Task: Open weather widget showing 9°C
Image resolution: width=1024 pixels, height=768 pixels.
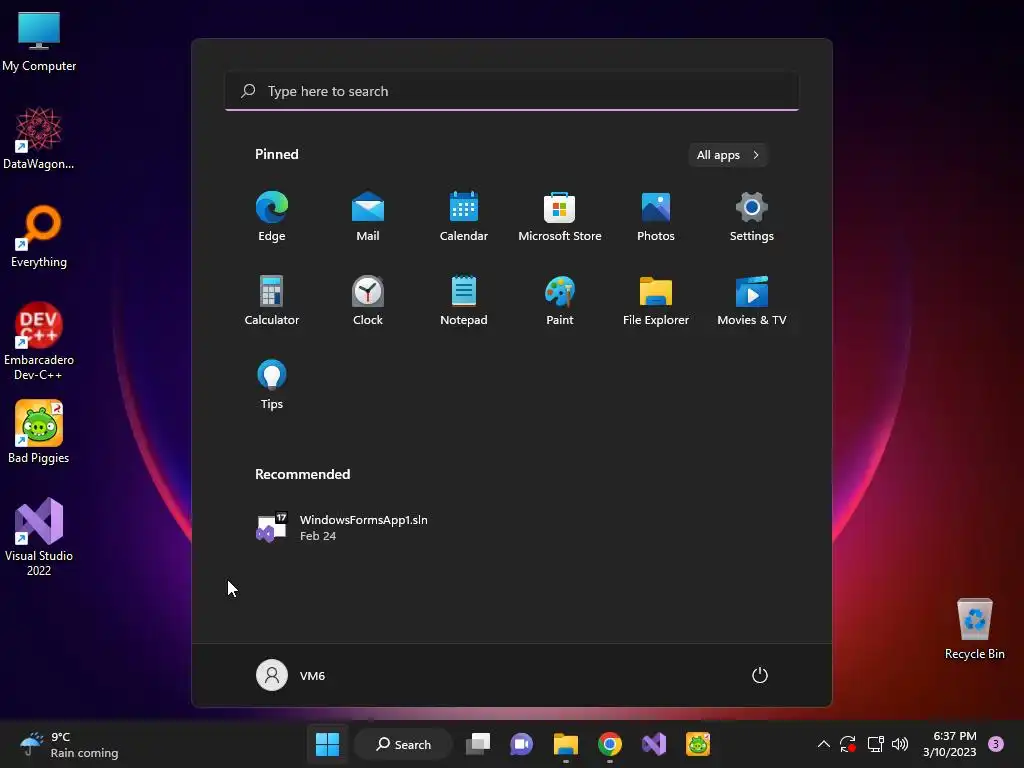Action: click(x=69, y=744)
